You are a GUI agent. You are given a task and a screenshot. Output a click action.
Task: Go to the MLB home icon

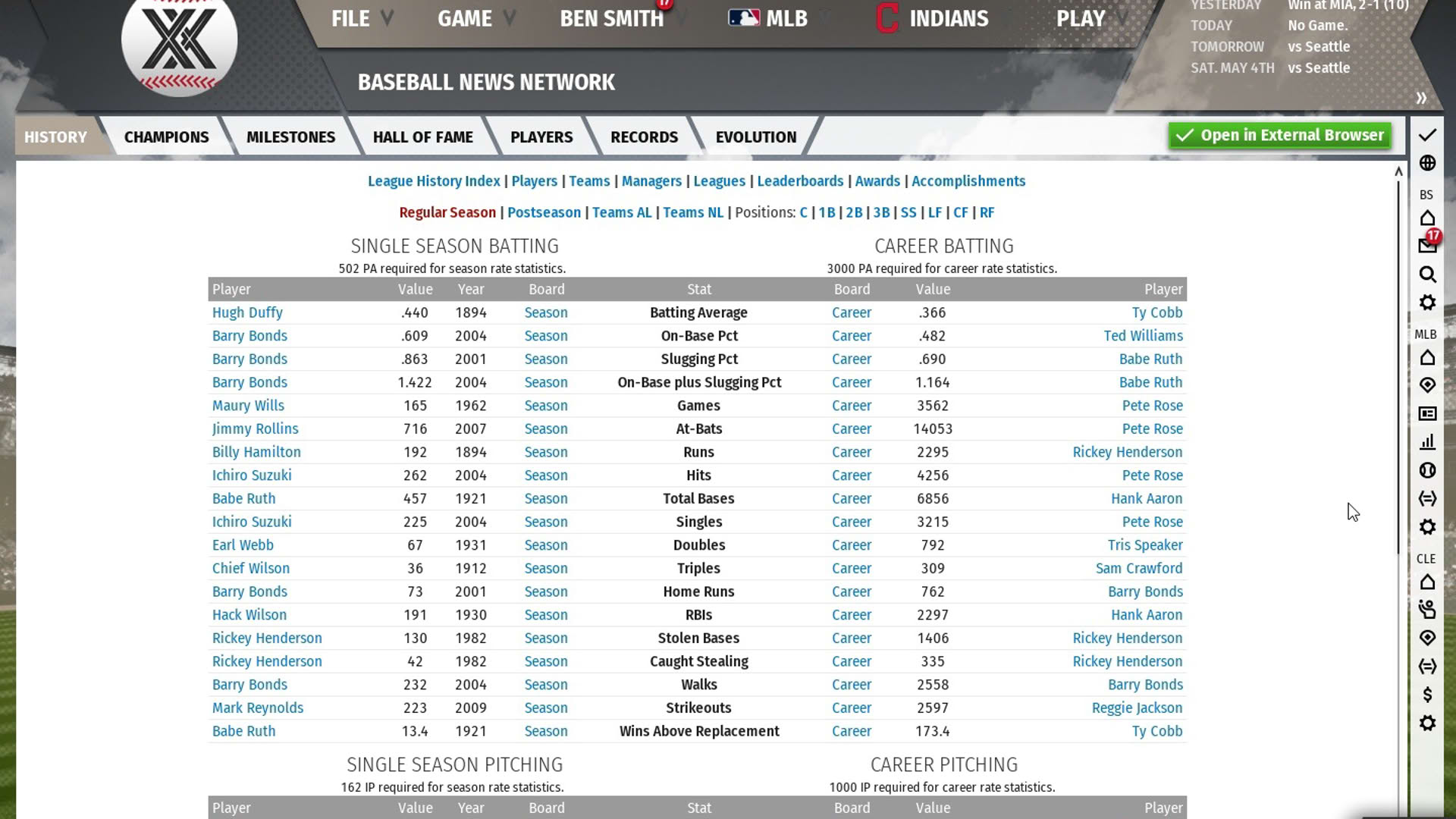[1427, 358]
